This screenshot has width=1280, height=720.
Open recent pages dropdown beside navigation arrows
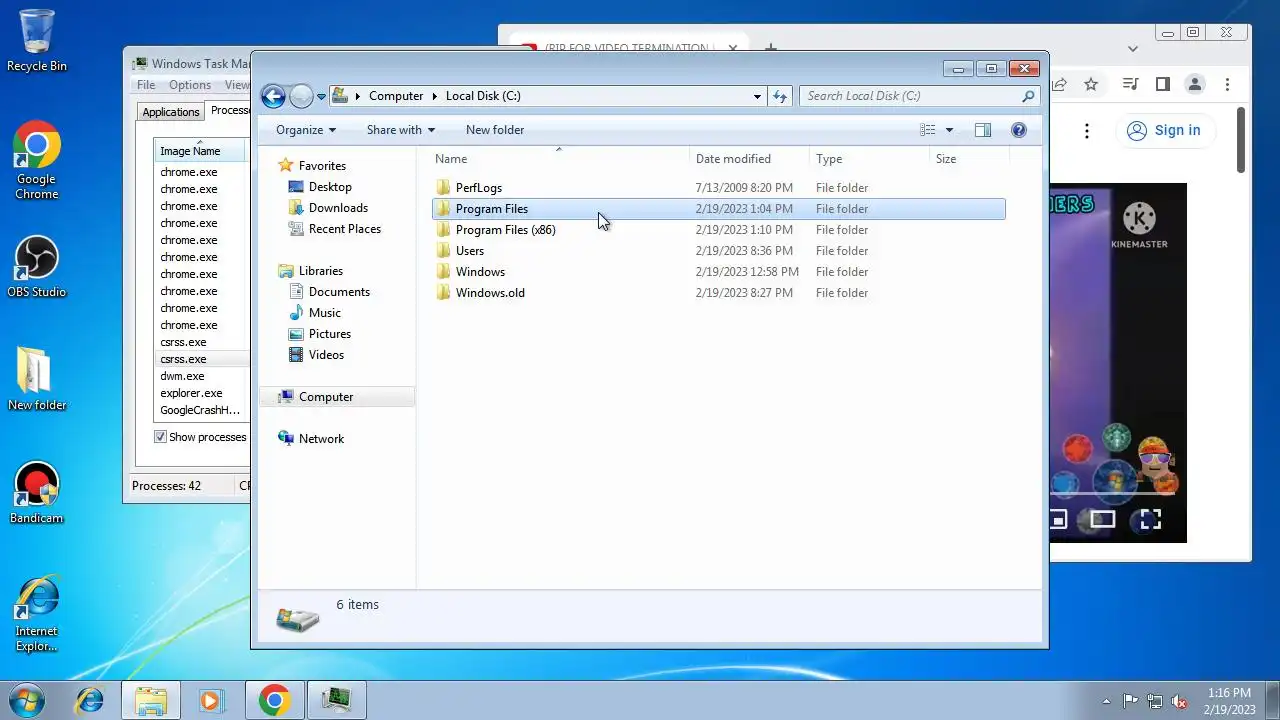[321, 97]
